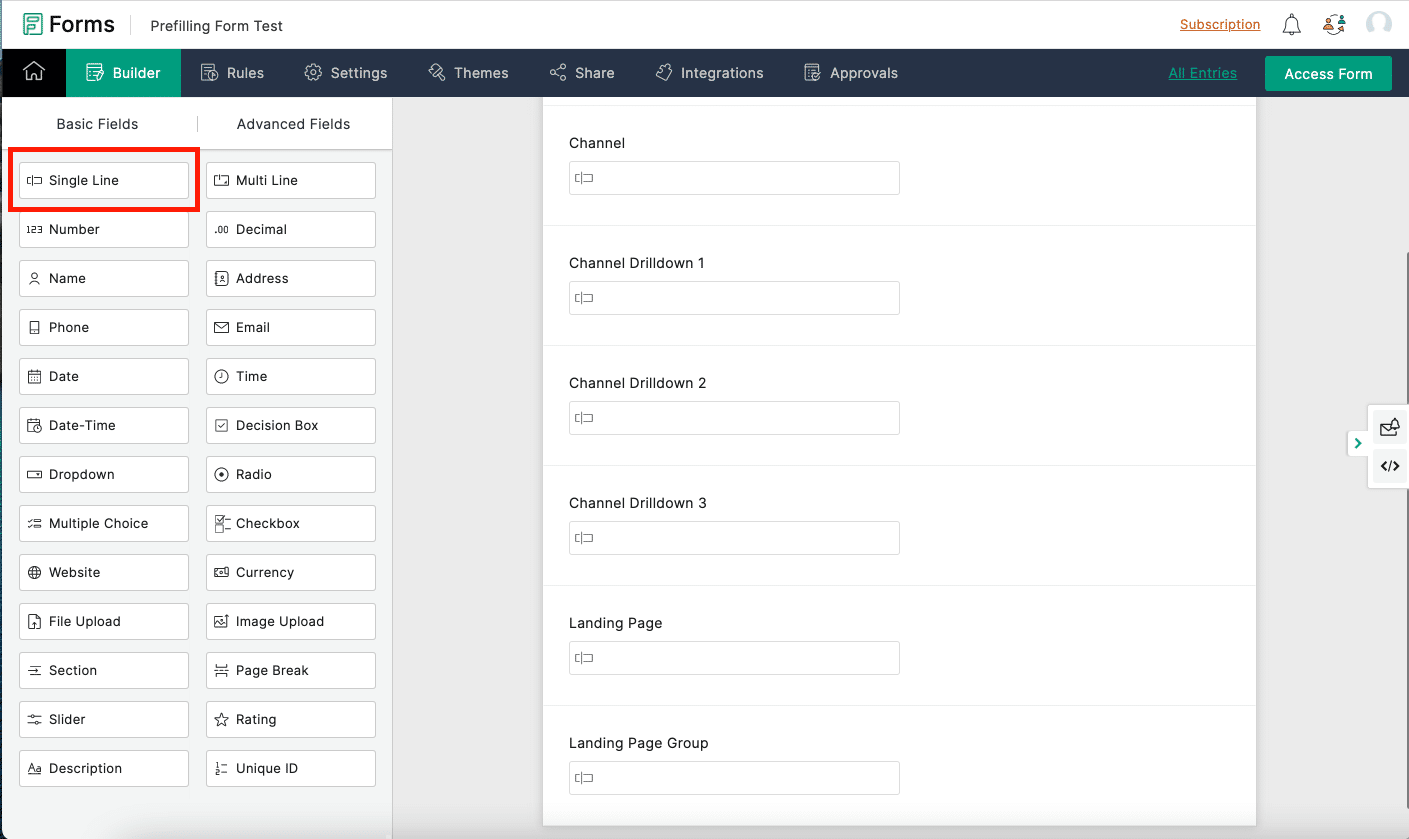1409x839 pixels.
Task: Add a File Upload field
Action: [104, 621]
